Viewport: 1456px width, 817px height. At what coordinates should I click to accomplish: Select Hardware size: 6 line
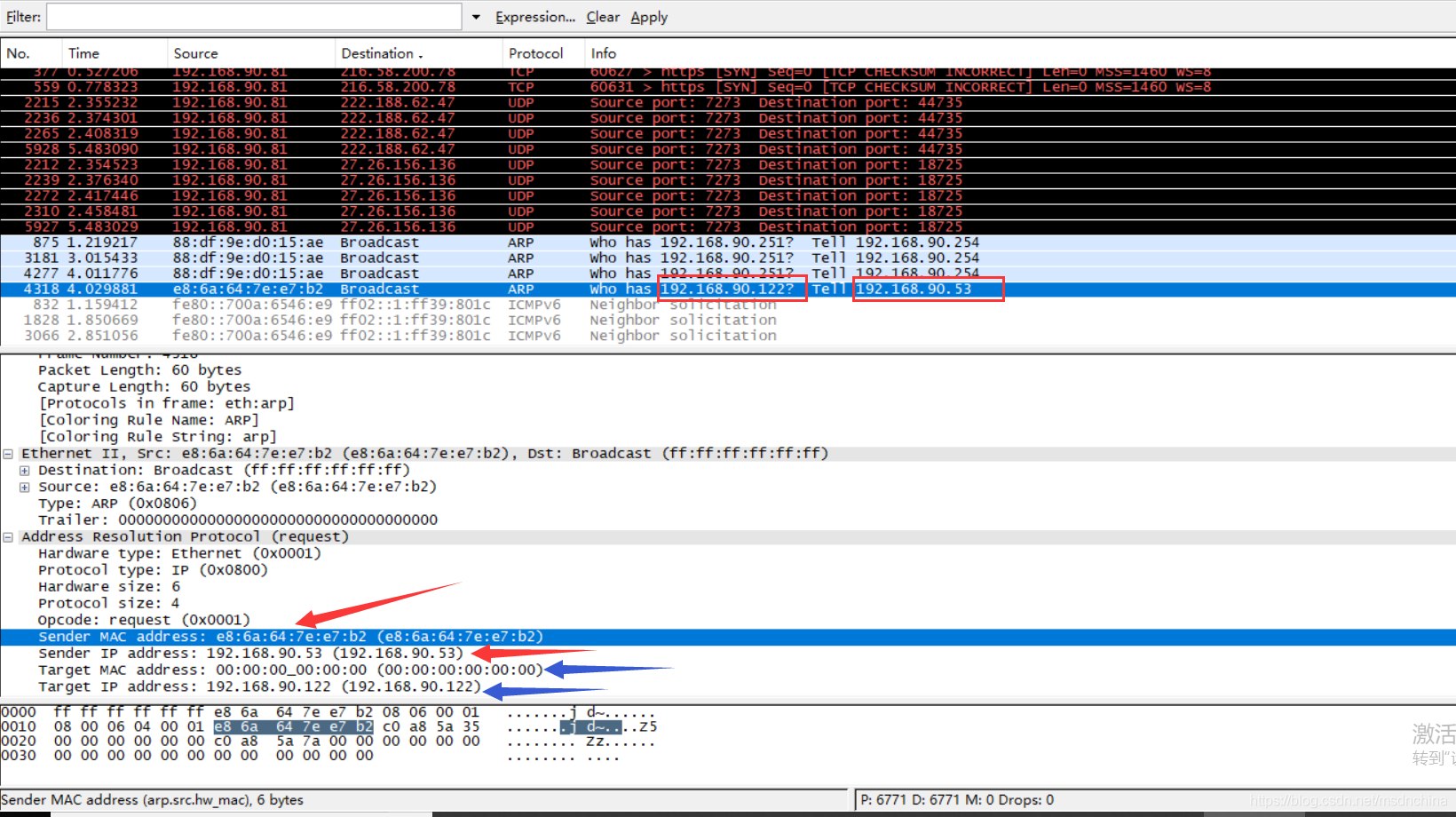[108, 587]
